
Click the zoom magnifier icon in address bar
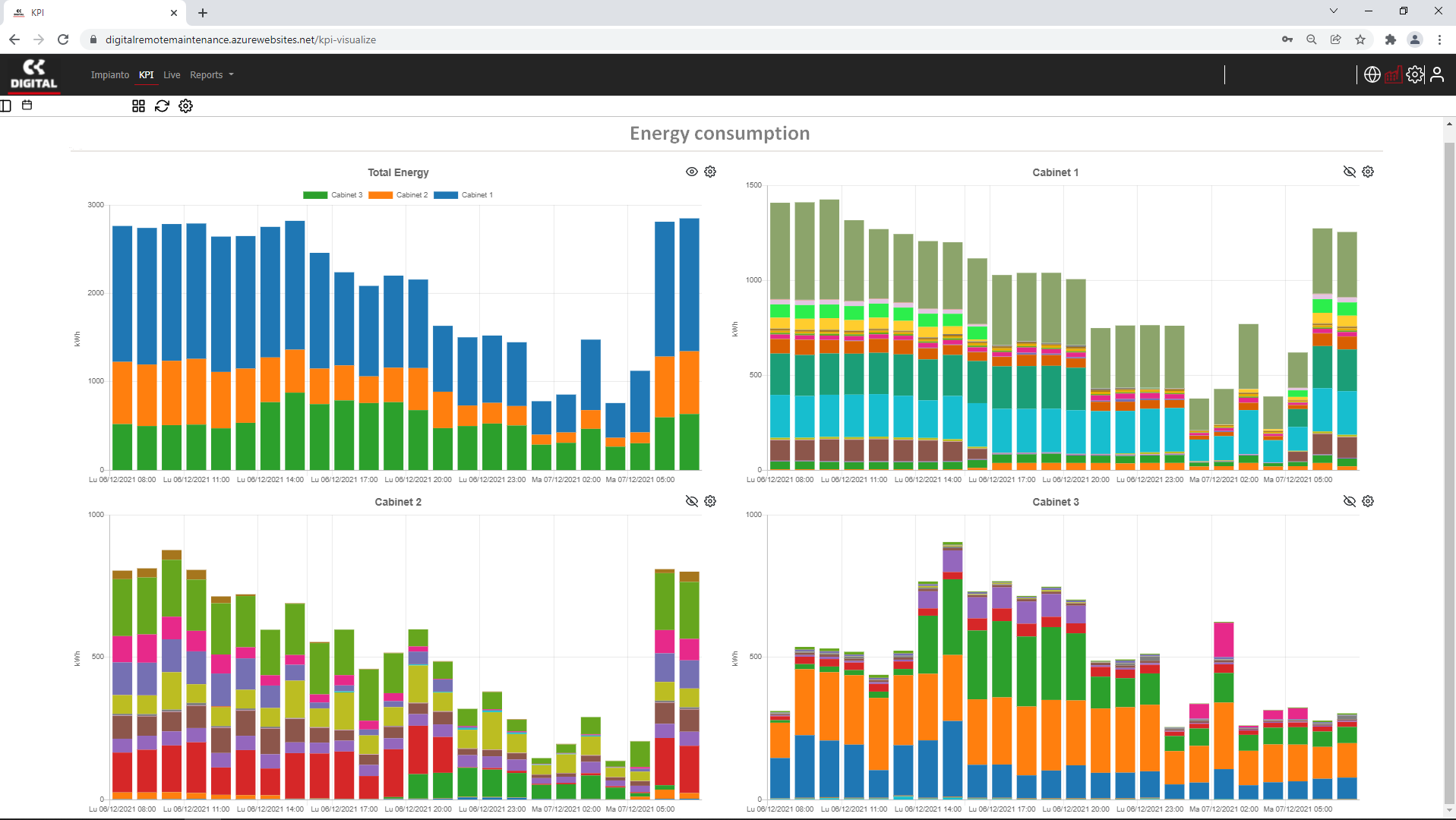1312,39
